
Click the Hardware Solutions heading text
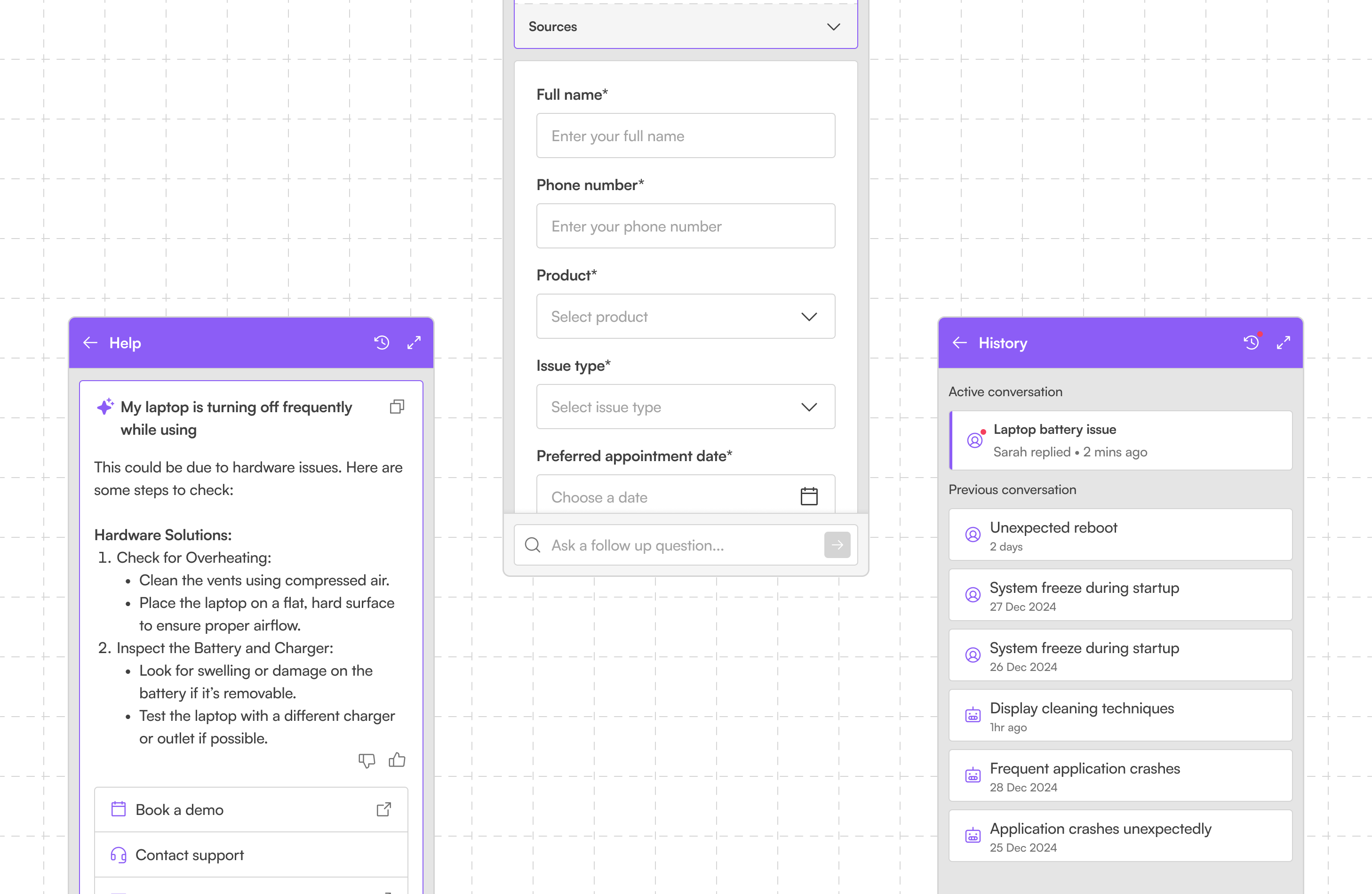163,535
